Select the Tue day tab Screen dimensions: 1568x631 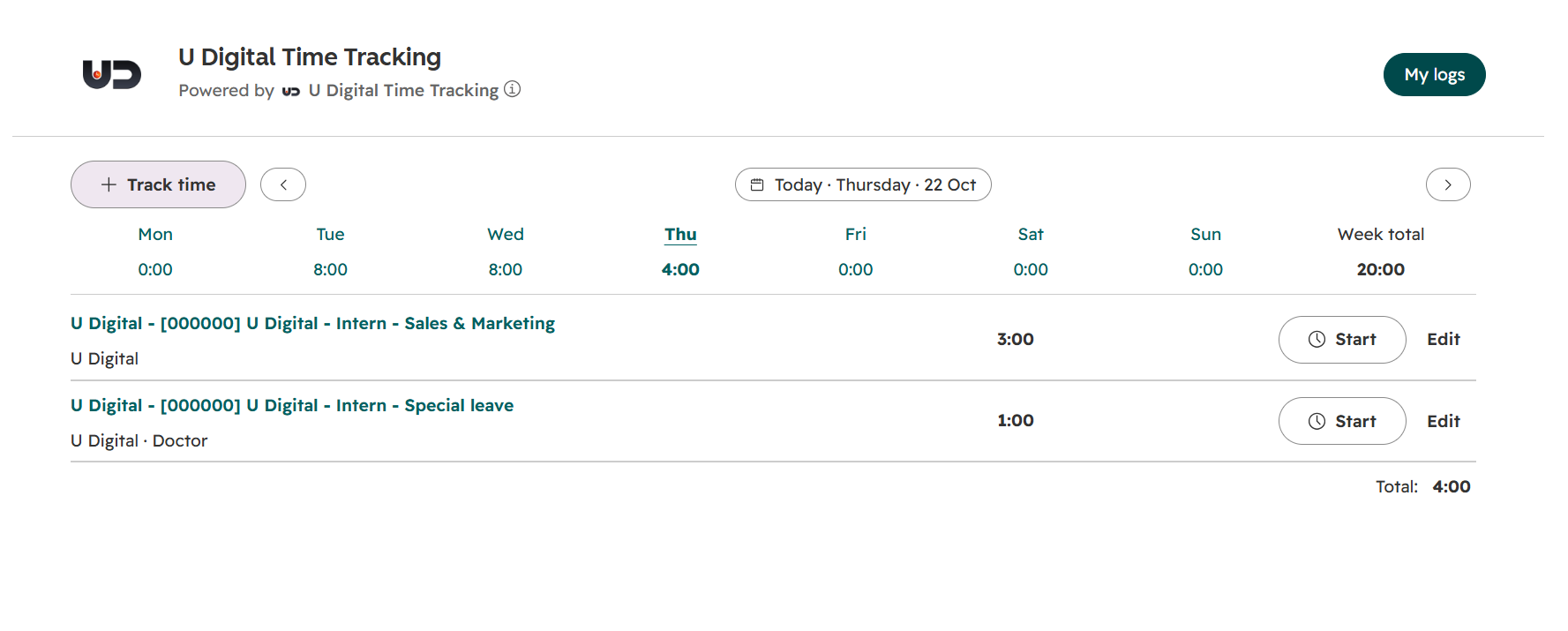tap(330, 252)
